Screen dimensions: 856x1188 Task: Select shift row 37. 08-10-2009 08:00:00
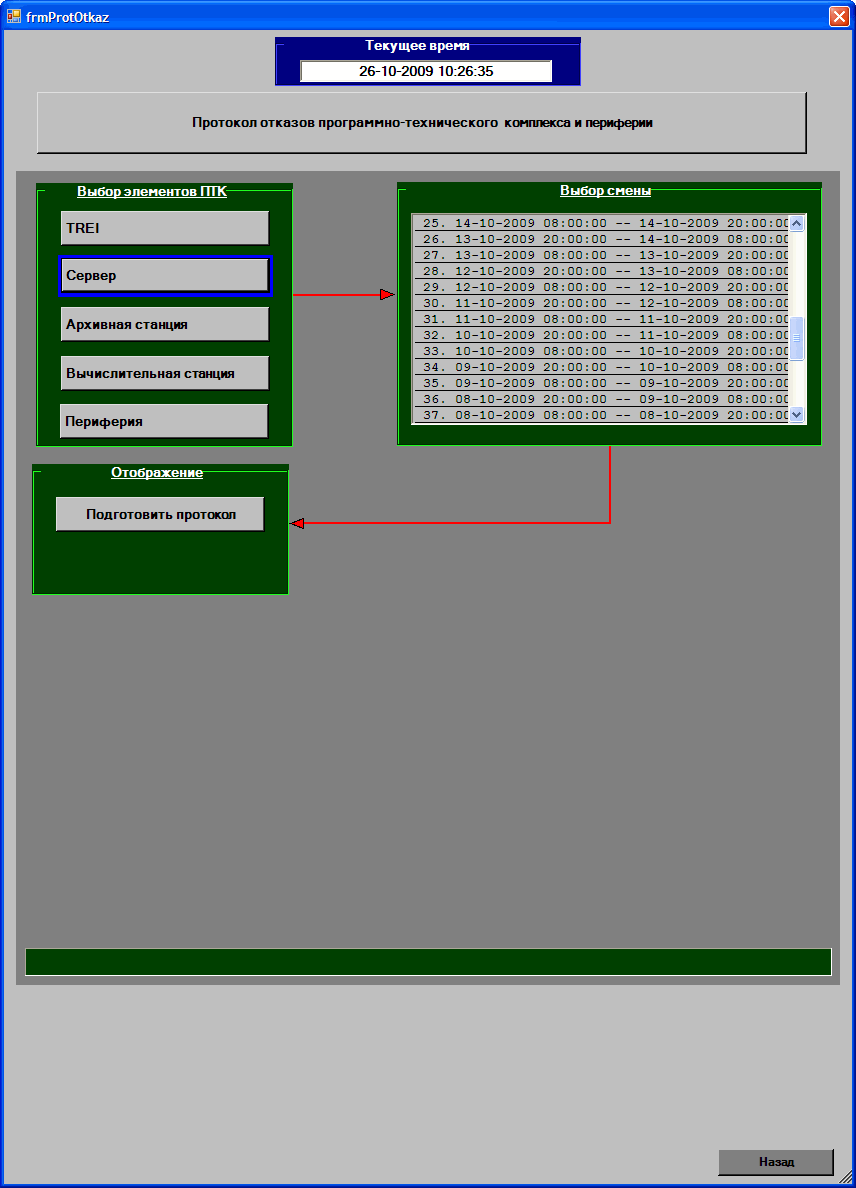(x=601, y=414)
